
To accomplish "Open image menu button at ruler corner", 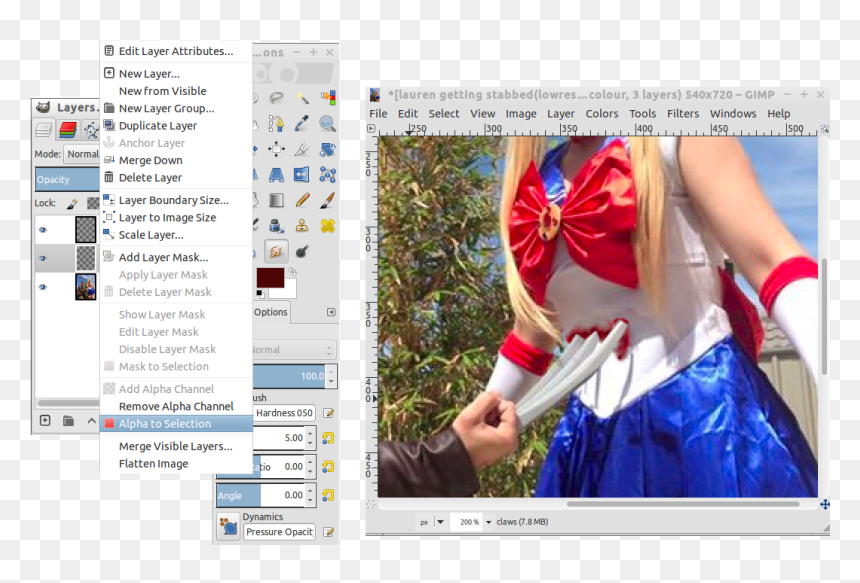I will [x=371, y=129].
